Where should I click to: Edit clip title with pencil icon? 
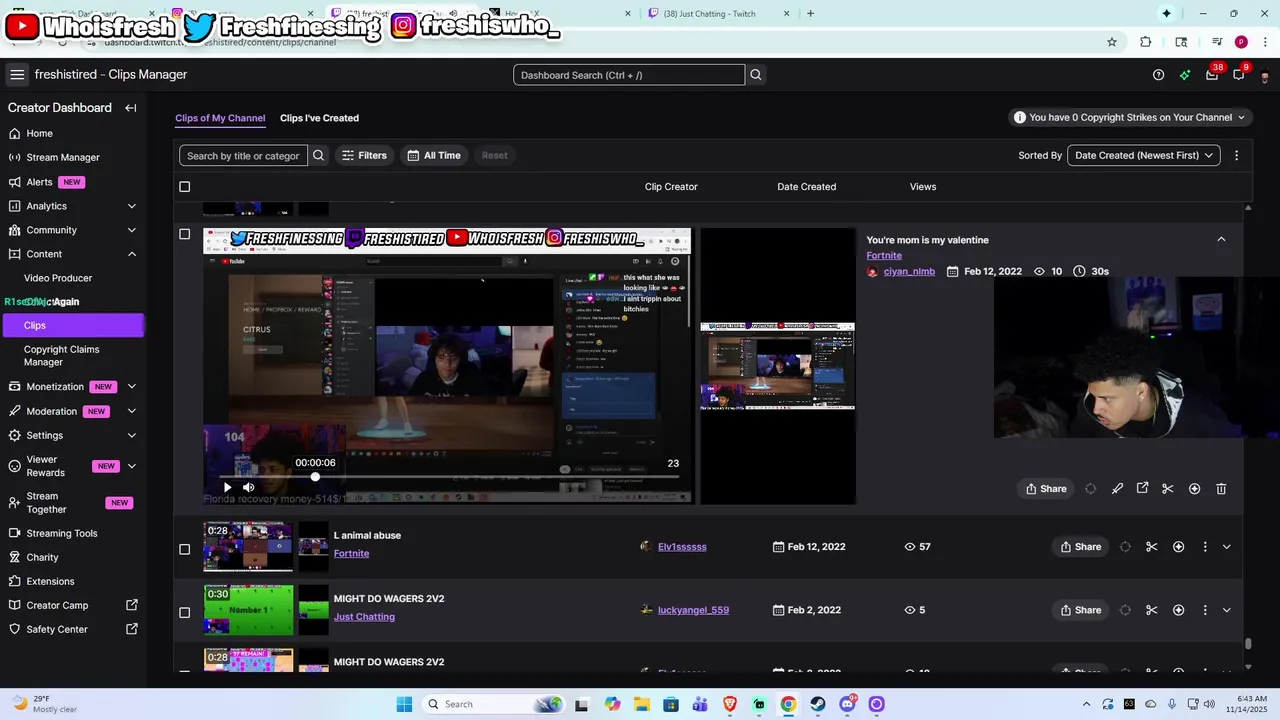tap(1117, 489)
